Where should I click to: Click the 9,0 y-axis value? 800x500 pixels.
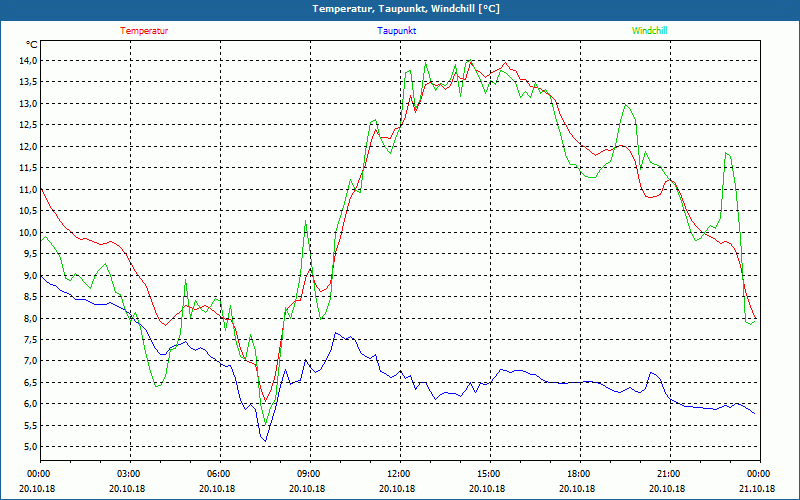coord(31,276)
